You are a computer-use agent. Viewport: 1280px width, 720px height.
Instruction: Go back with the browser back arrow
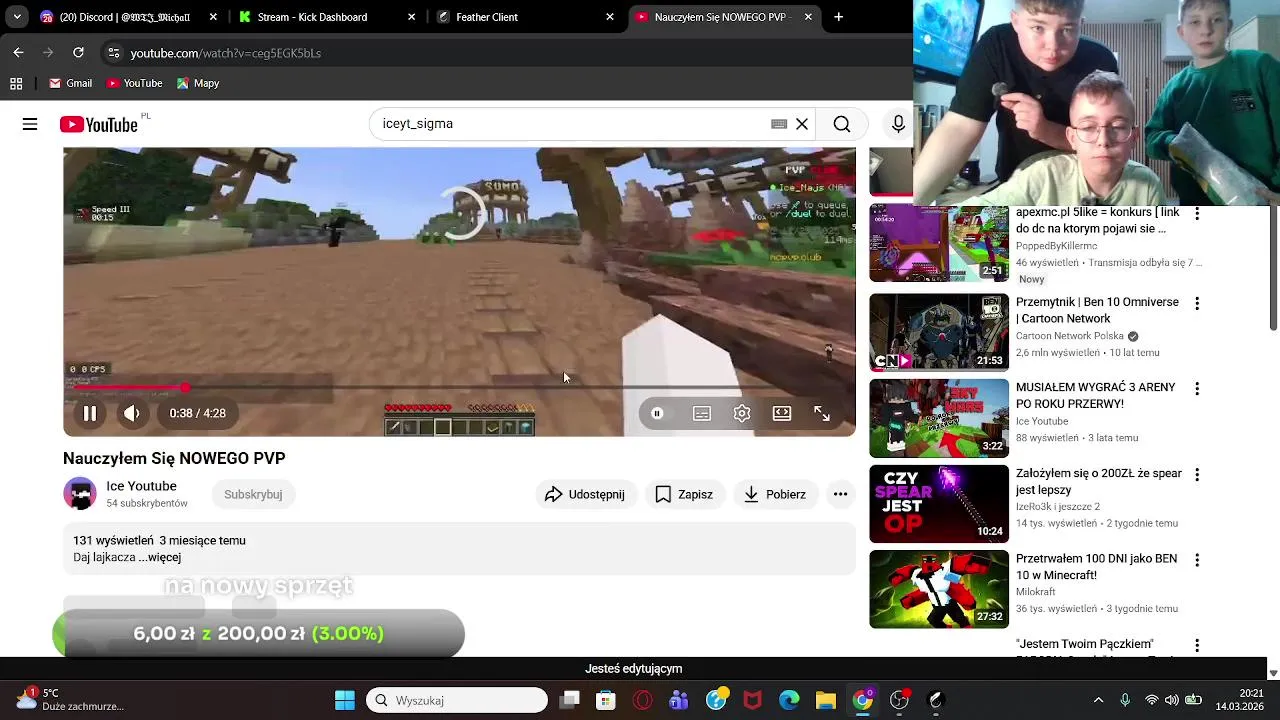[x=18, y=52]
